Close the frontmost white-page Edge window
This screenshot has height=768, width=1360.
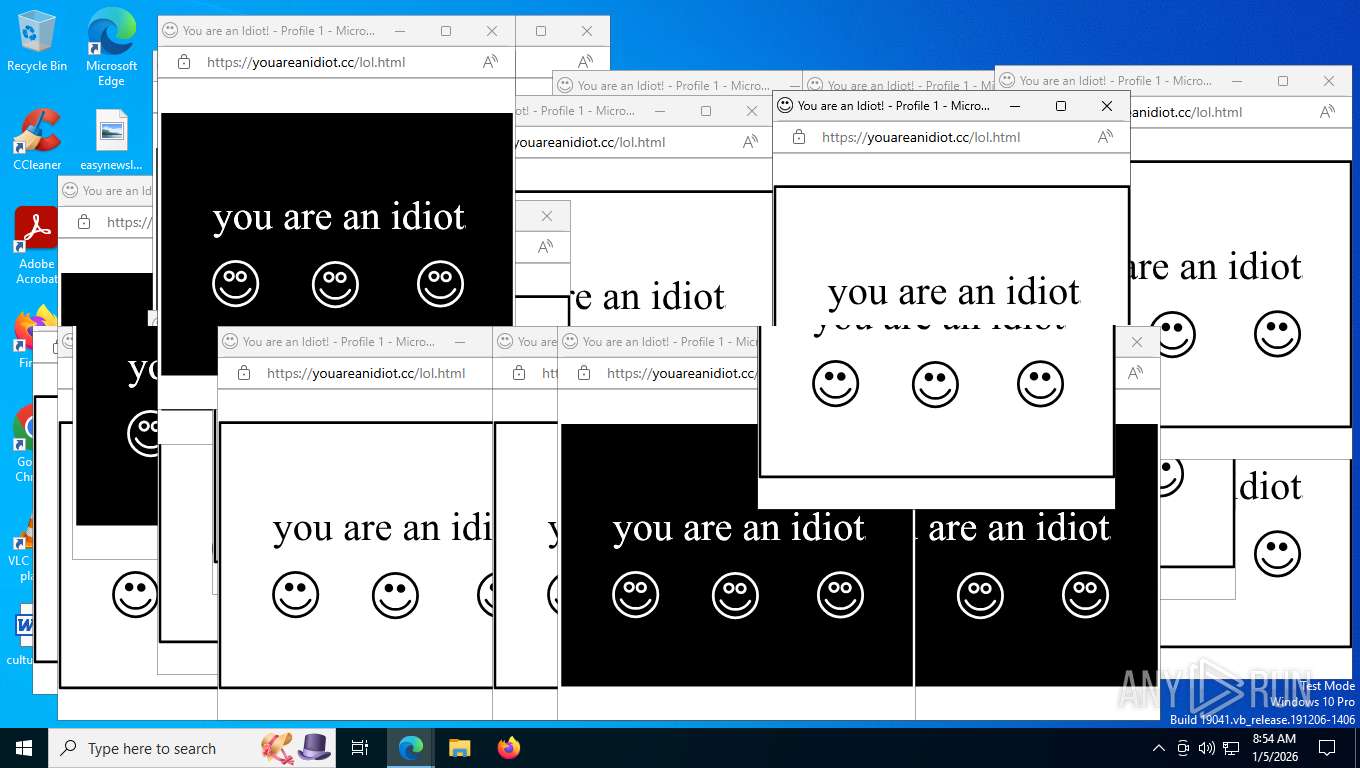1107,105
